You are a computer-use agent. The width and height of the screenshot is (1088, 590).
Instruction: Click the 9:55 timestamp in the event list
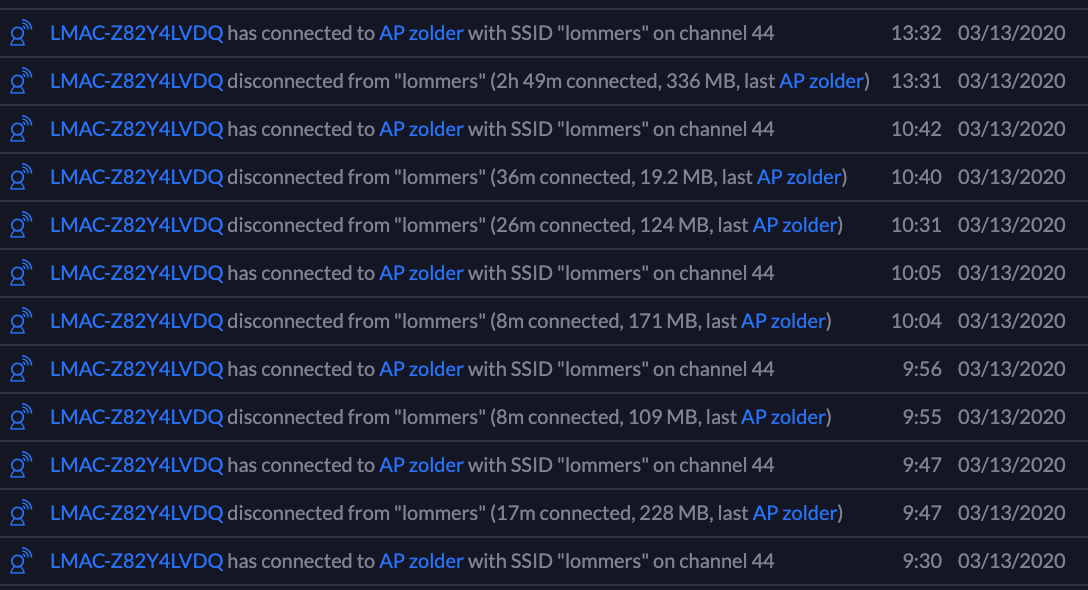click(x=922, y=417)
